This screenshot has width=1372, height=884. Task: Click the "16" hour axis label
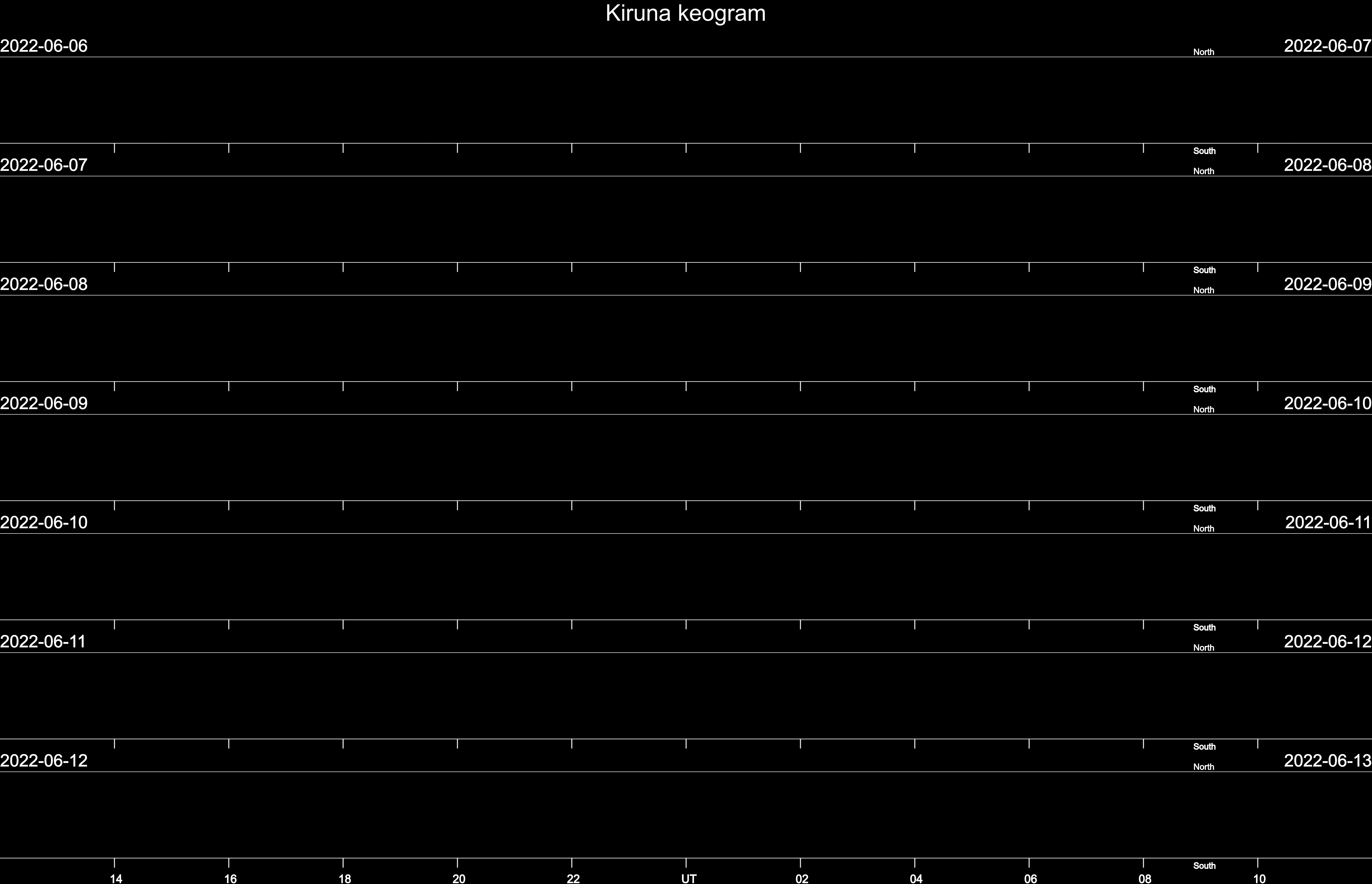[230, 878]
